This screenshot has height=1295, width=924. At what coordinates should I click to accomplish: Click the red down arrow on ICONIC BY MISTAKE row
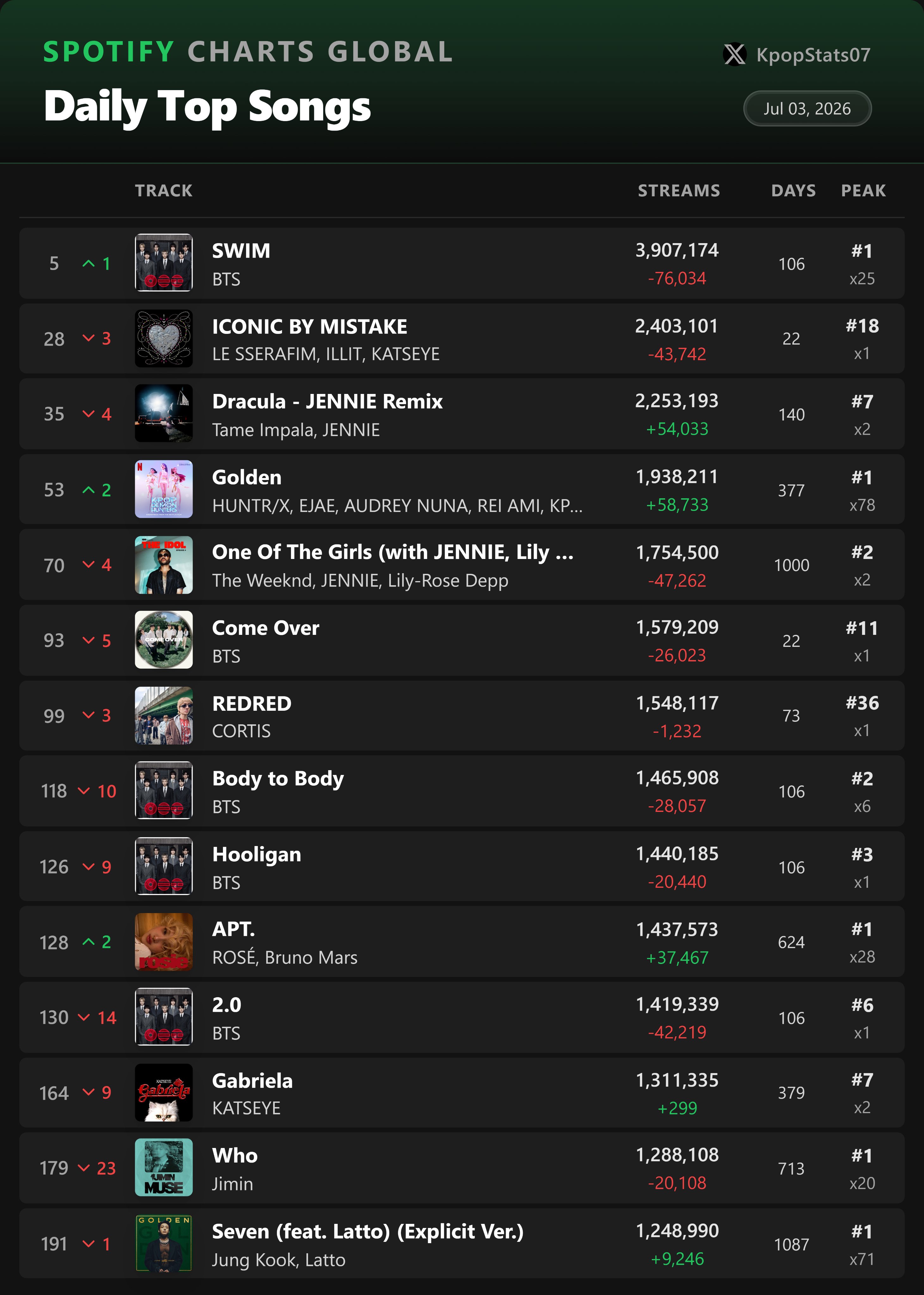click(x=89, y=338)
